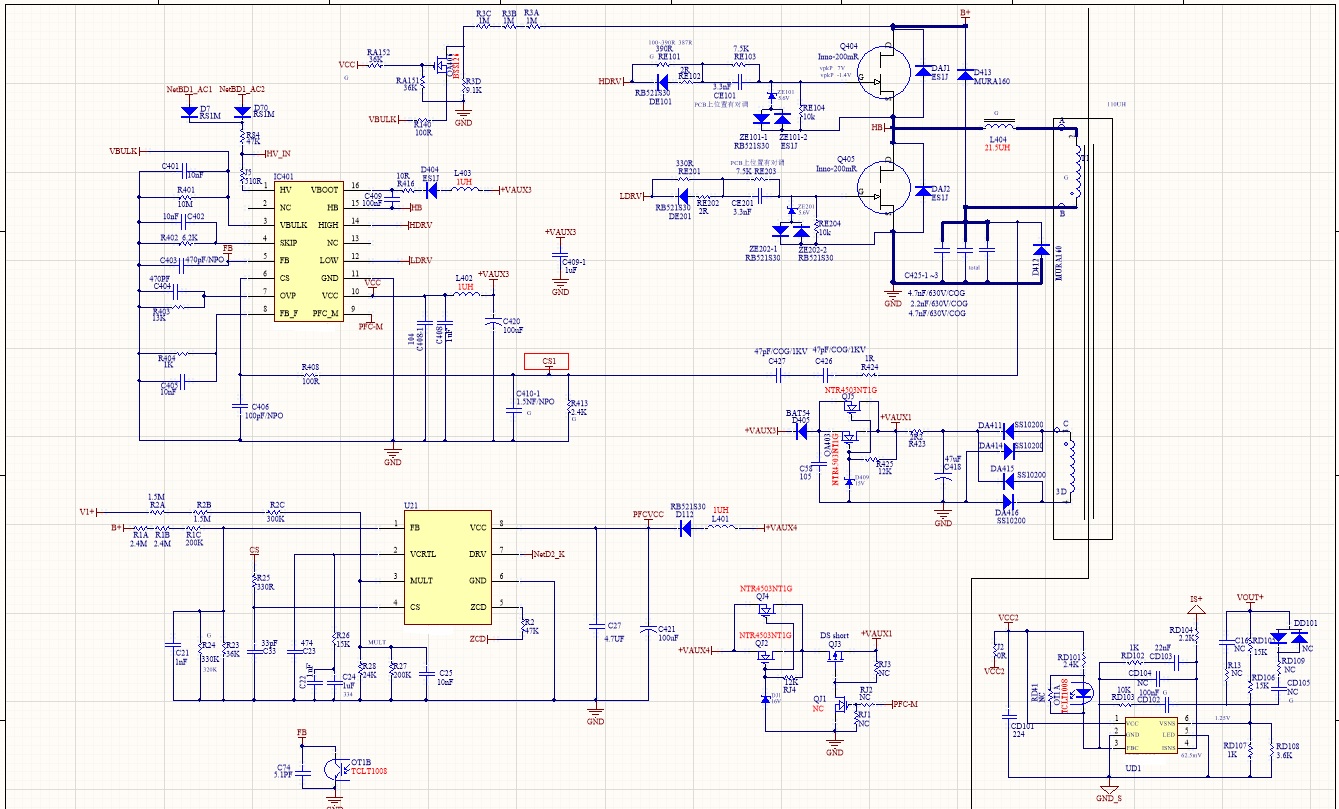Select diode D405 BAT54
Screen dimensions: 1339x809
coord(801,430)
